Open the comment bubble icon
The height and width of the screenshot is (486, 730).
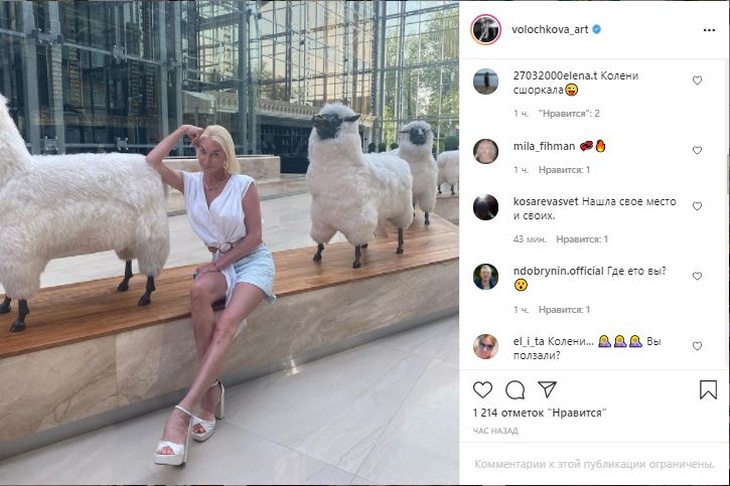pos(515,390)
